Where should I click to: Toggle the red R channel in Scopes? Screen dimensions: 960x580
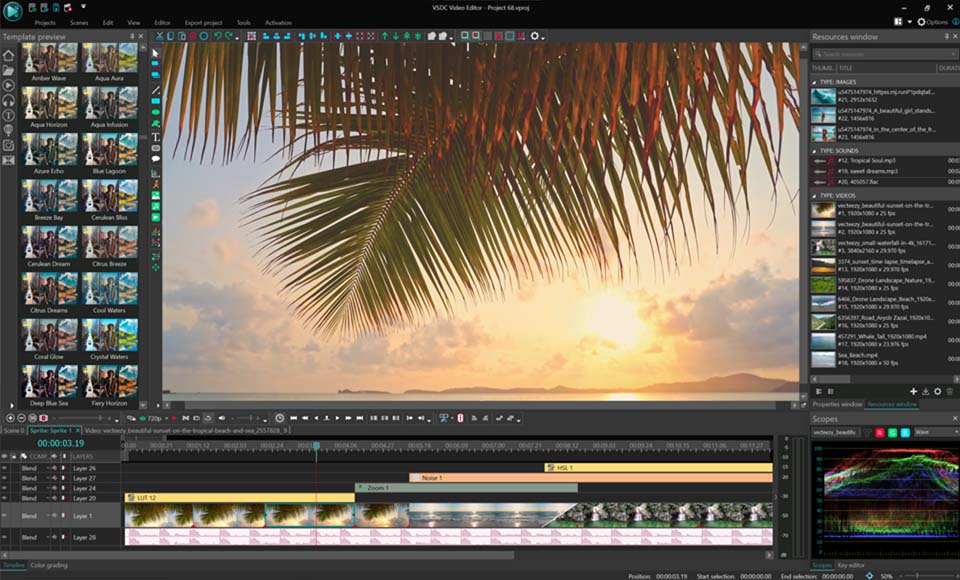pos(880,432)
